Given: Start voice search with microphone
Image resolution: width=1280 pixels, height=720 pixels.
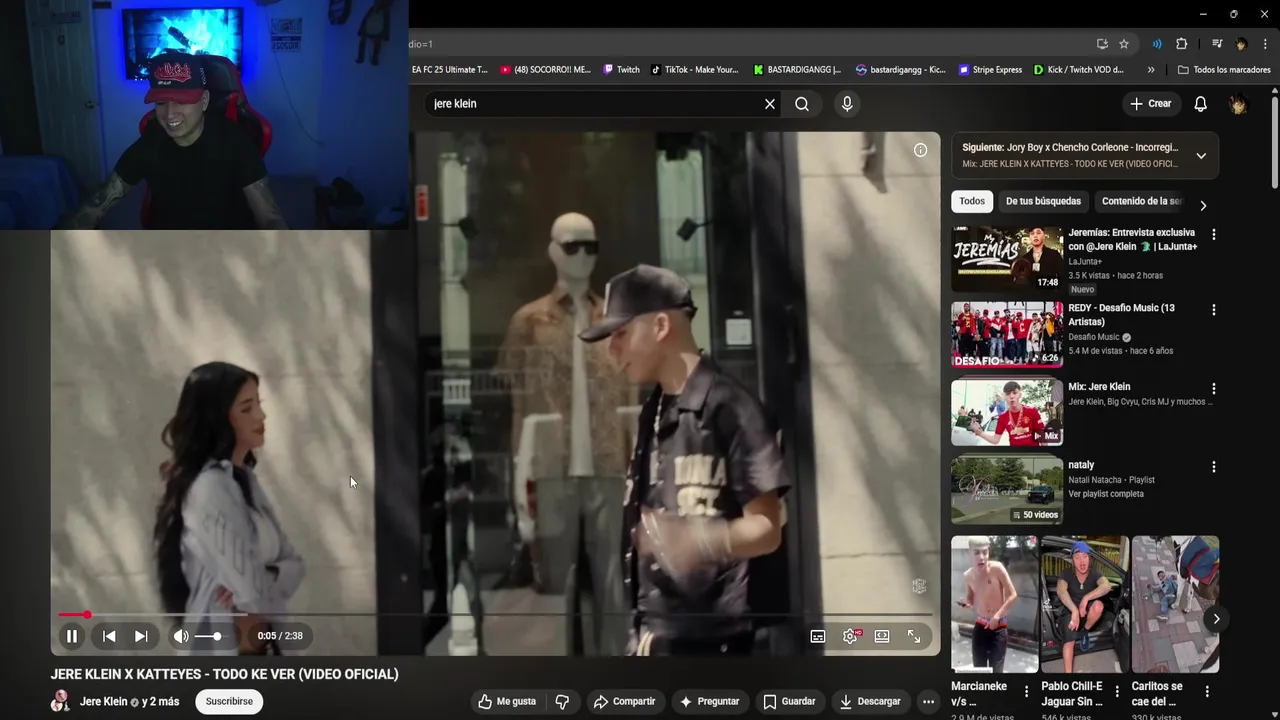Looking at the screenshot, I should pyautogui.click(x=847, y=104).
